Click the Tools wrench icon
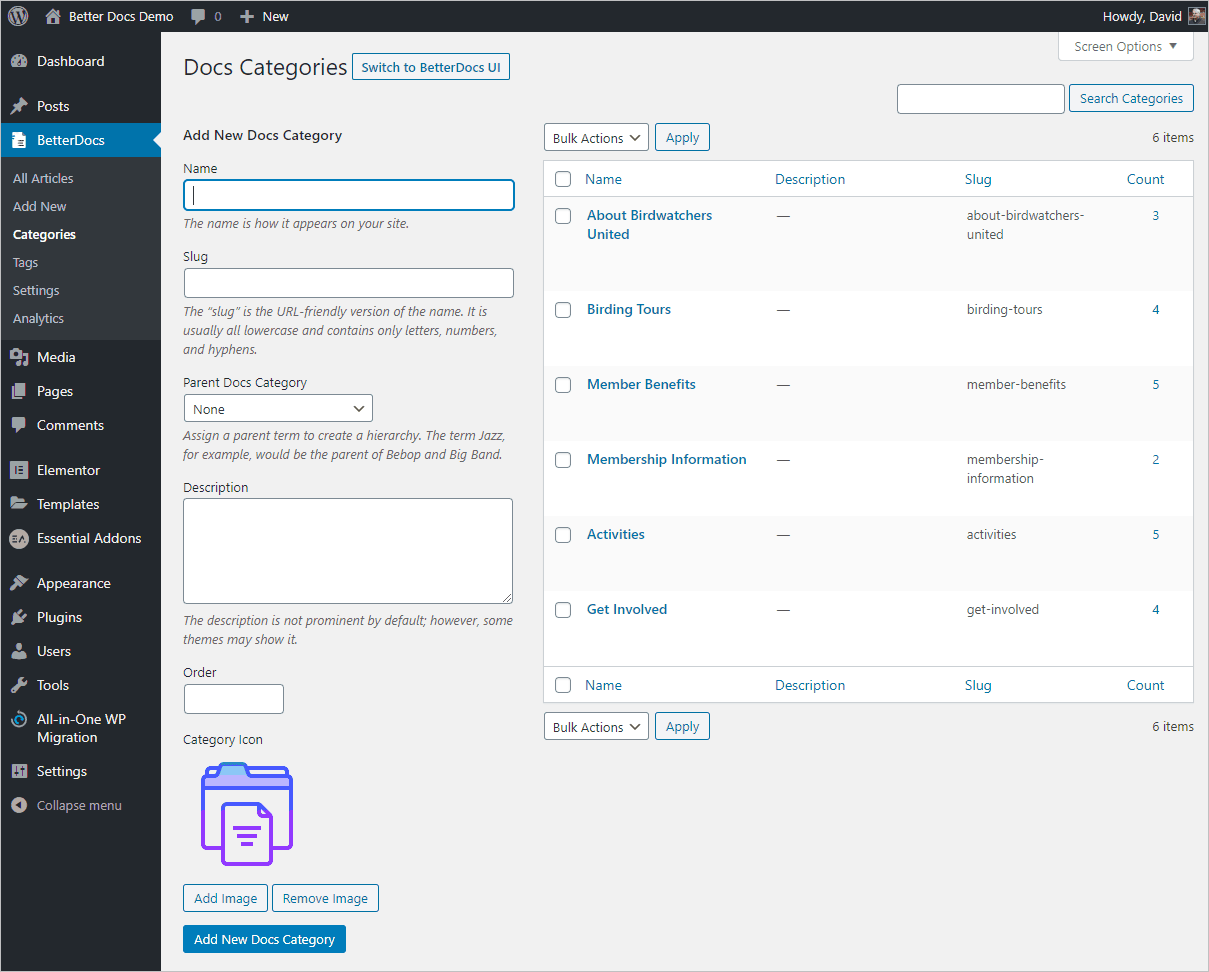The width and height of the screenshot is (1209, 972). pos(19,685)
